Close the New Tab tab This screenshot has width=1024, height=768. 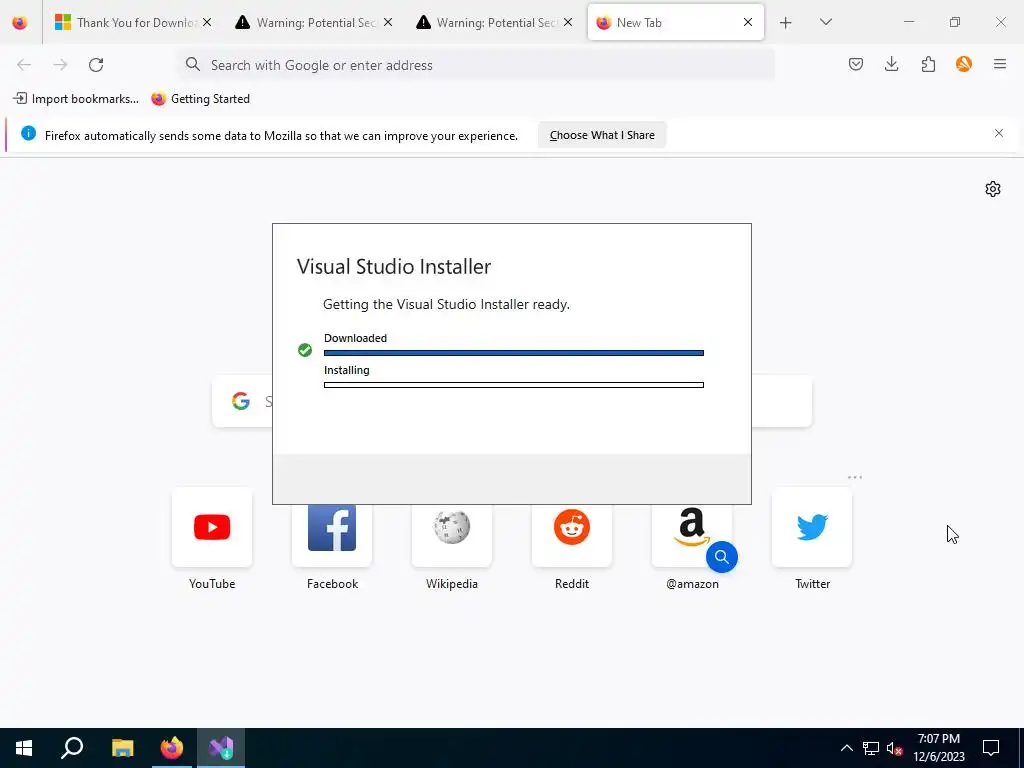point(748,22)
